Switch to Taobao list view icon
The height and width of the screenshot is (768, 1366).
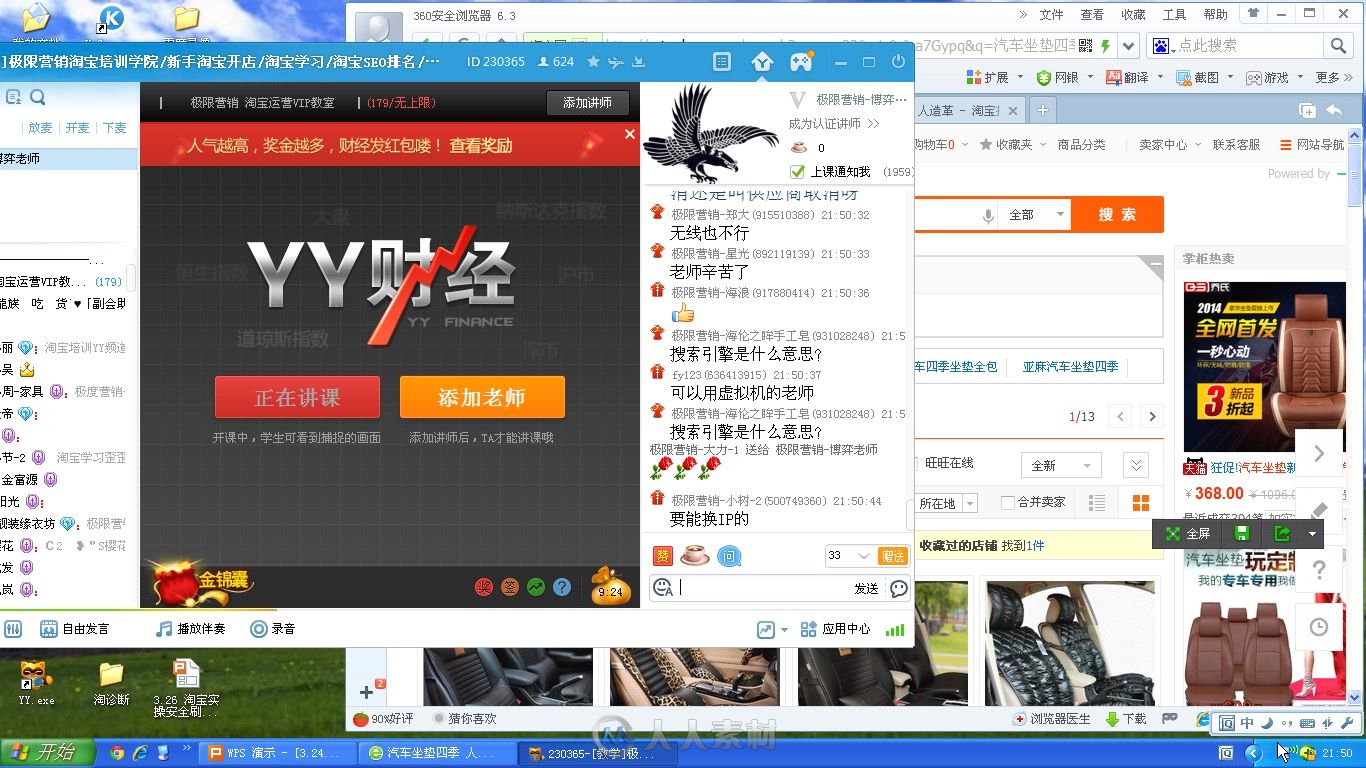pyautogui.click(x=1097, y=503)
